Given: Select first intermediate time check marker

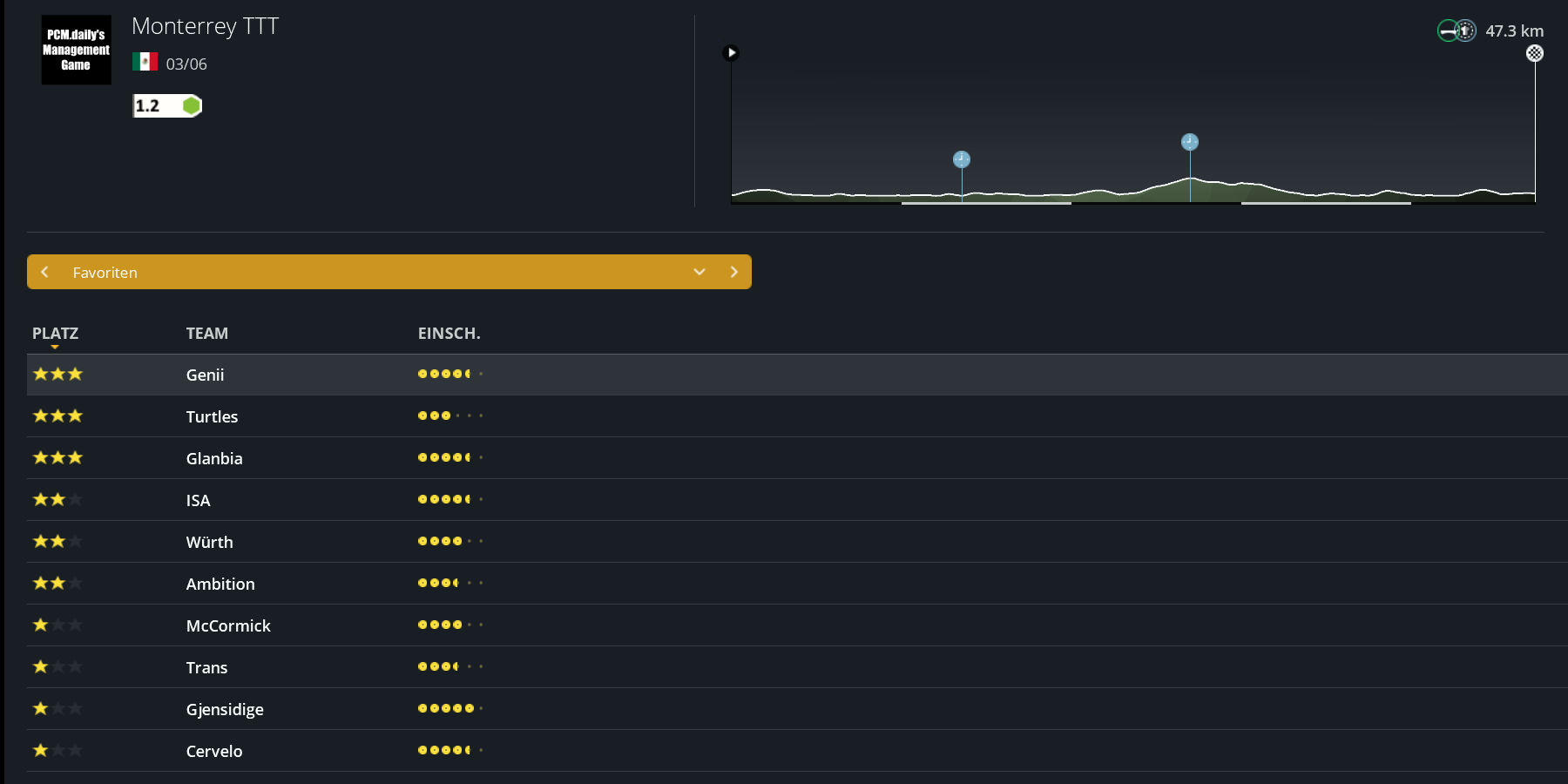Looking at the screenshot, I should 962,159.
